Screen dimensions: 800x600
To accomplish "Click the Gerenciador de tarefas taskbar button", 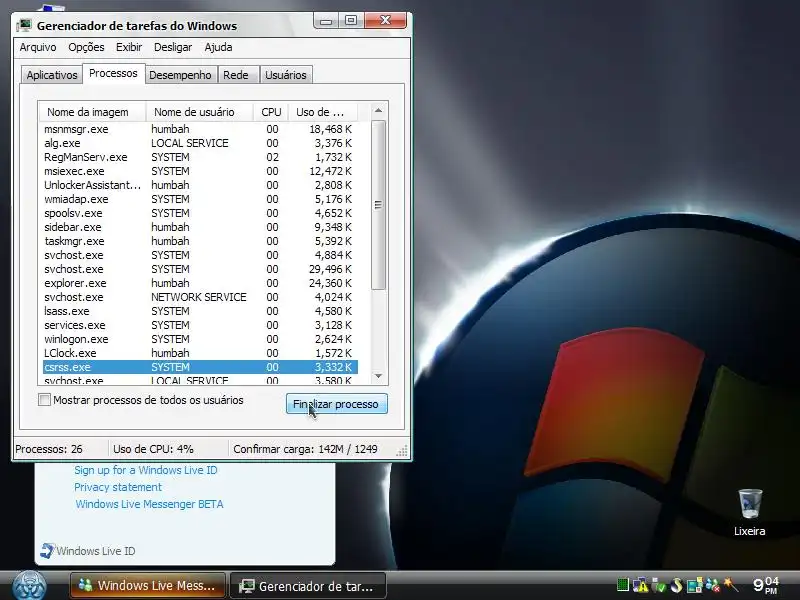I will pos(308,586).
